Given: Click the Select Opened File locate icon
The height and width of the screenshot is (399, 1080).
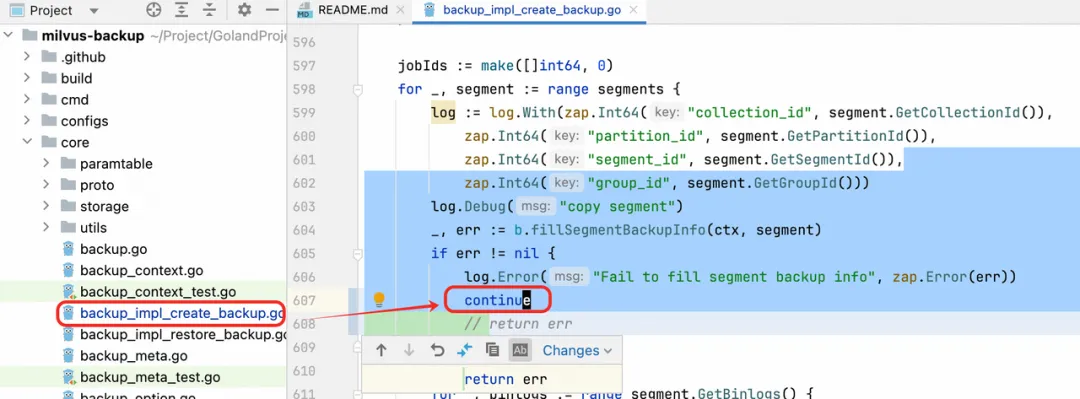Looking at the screenshot, I should (154, 10).
